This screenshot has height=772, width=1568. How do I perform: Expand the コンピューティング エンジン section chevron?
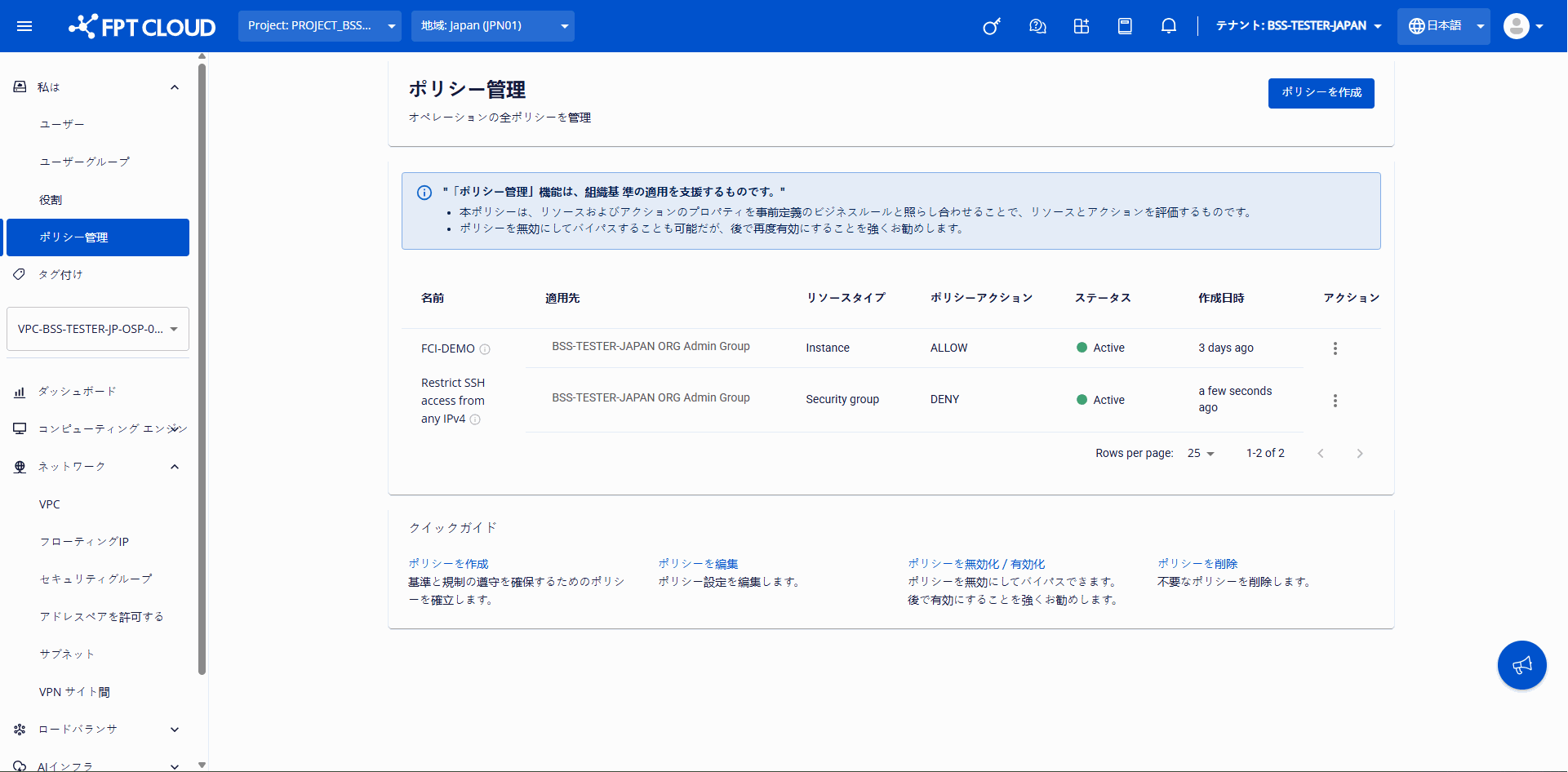pos(175,428)
